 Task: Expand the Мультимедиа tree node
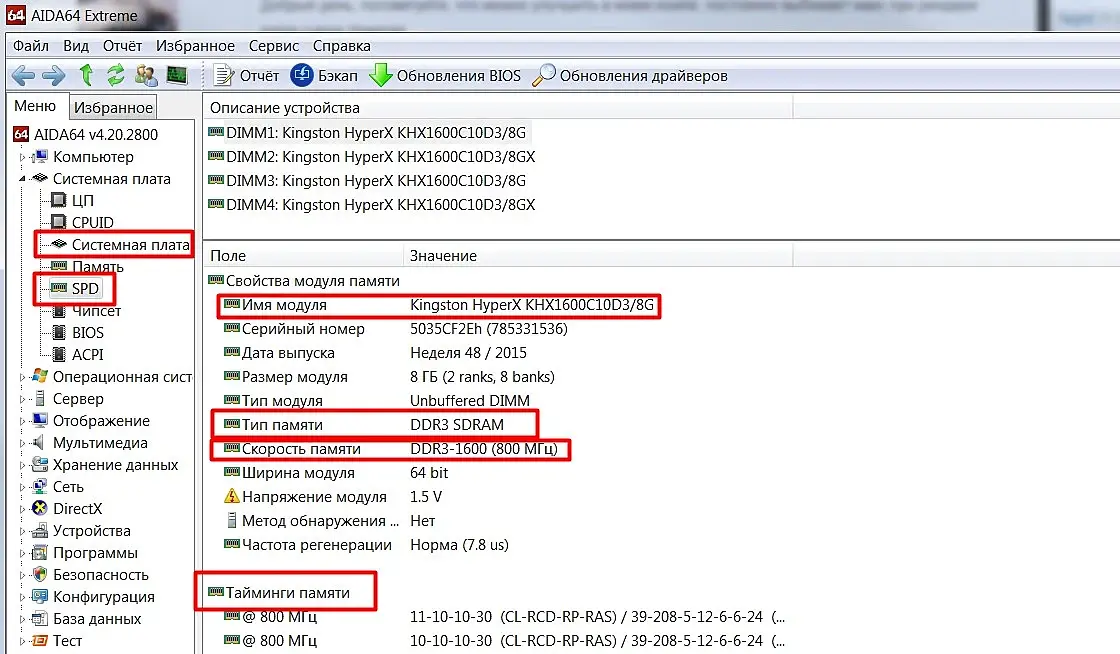pyautogui.click(x=22, y=443)
